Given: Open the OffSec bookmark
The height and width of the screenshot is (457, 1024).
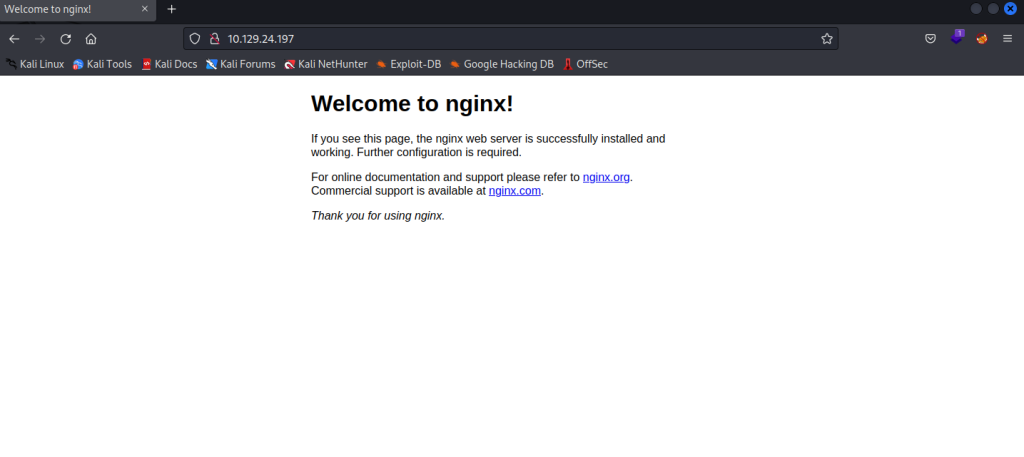Looking at the screenshot, I should (585, 64).
